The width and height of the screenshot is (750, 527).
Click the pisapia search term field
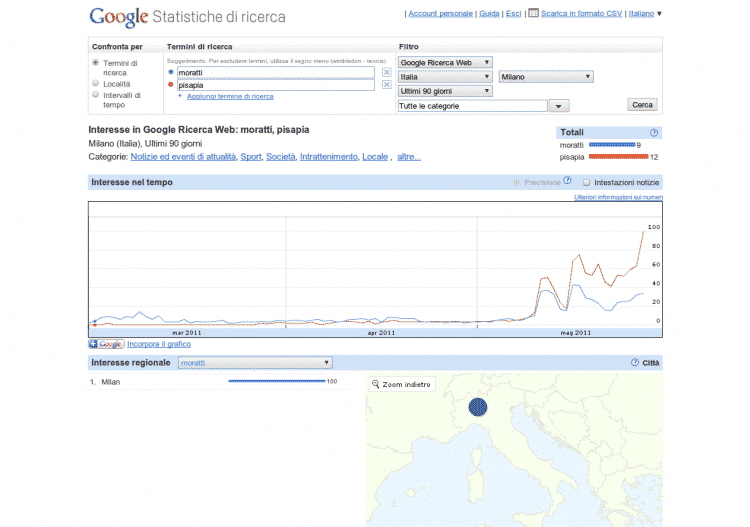(x=276, y=85)
